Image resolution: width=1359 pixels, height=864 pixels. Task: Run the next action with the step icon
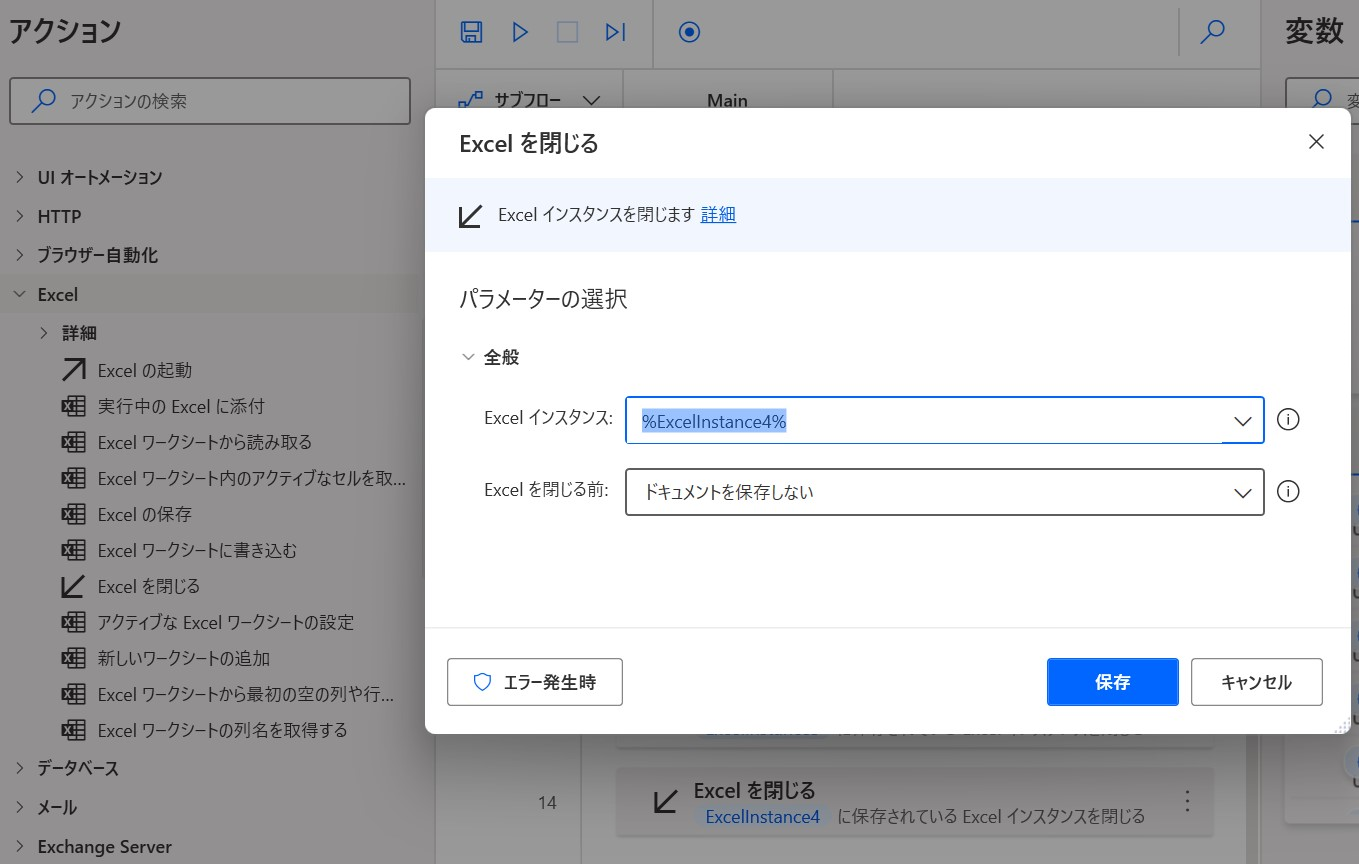click(x=615, y=31)
